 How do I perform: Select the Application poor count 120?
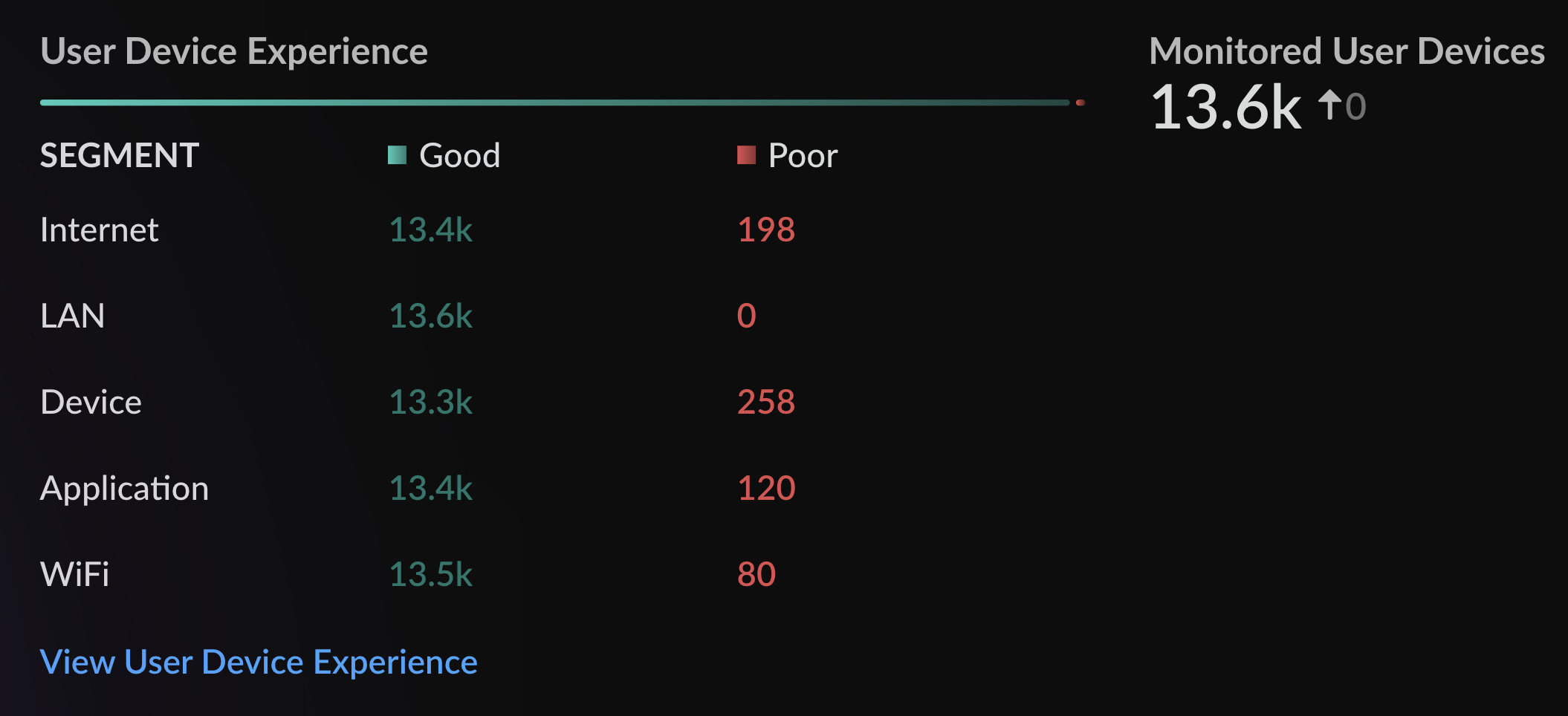766,488
